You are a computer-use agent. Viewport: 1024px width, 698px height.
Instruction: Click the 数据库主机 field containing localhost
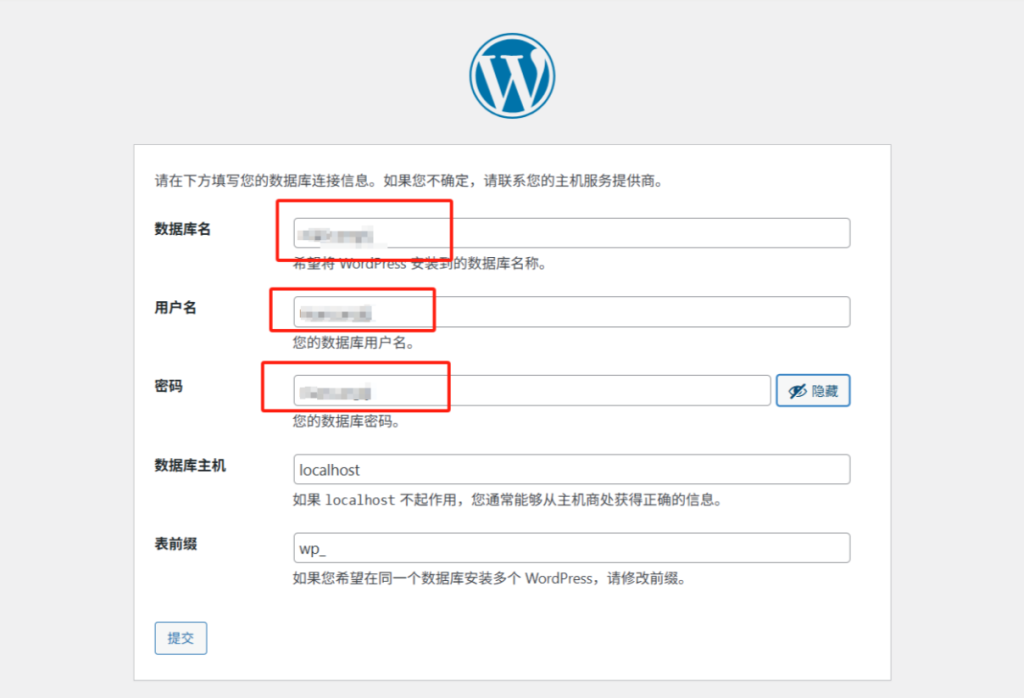click(x=571, y=470)
